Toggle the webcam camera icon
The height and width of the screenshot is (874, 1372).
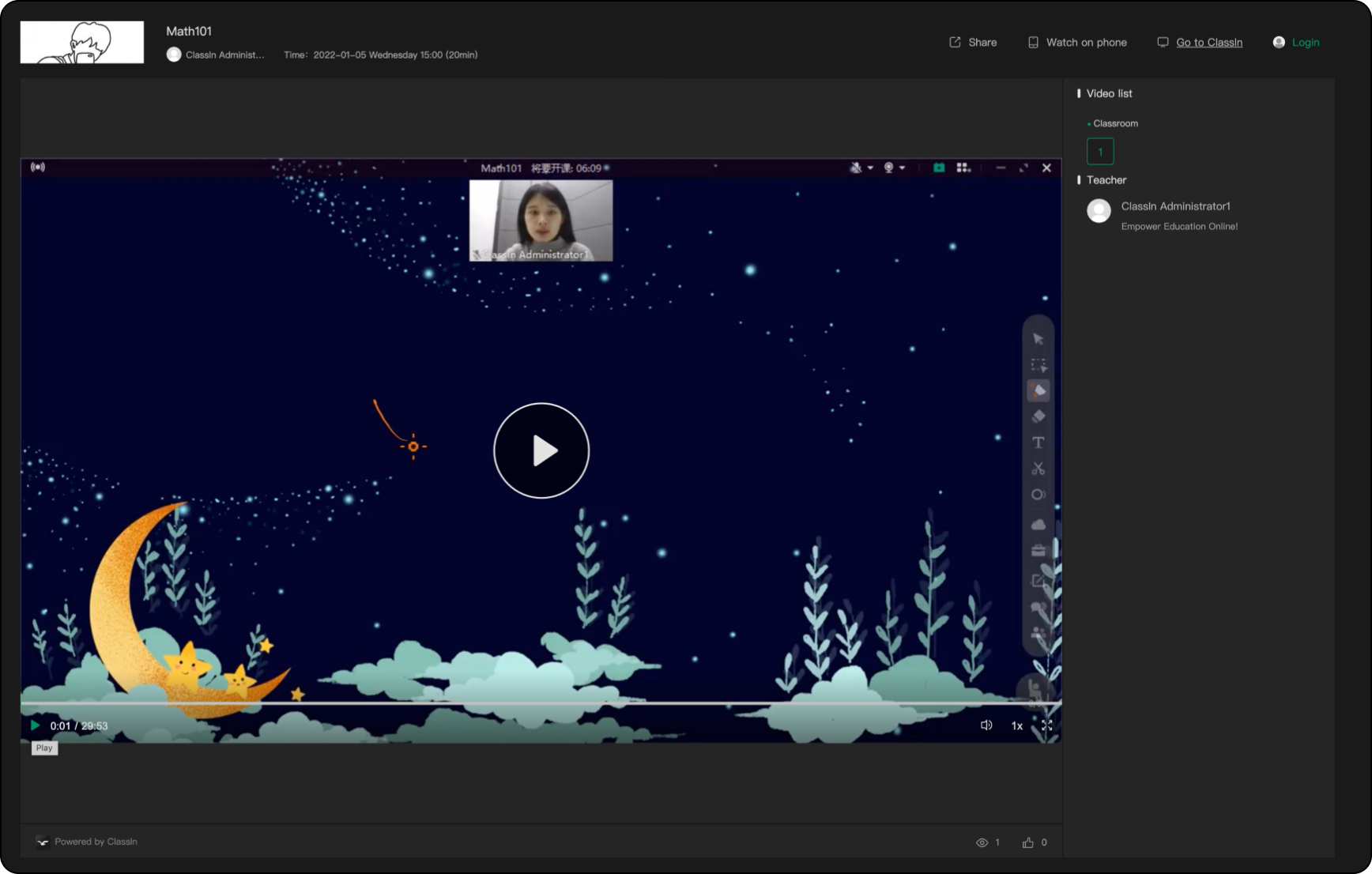(888, 168)
